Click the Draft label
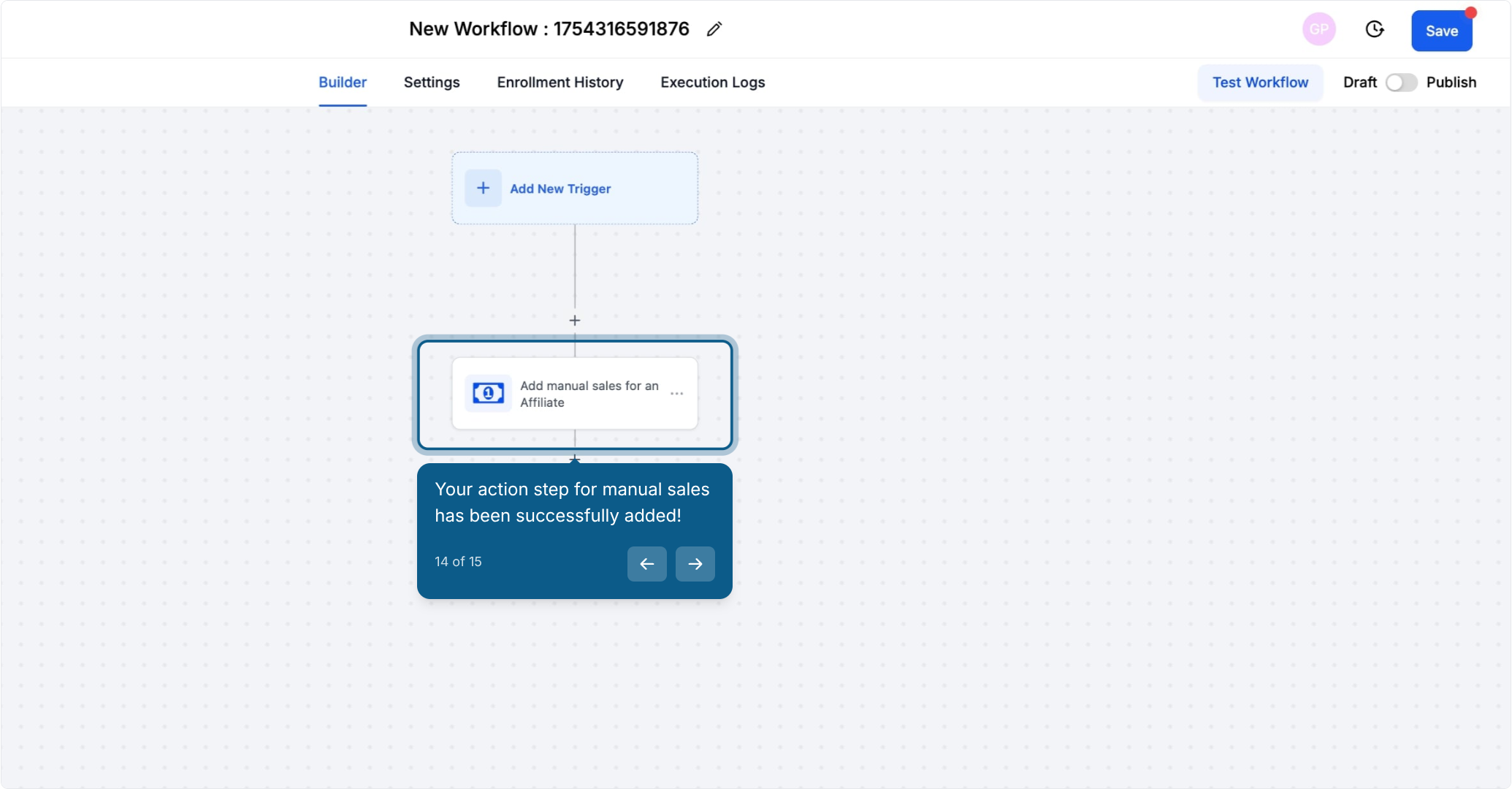This screenshot has width=1512, height=789. pos(1359,83)
